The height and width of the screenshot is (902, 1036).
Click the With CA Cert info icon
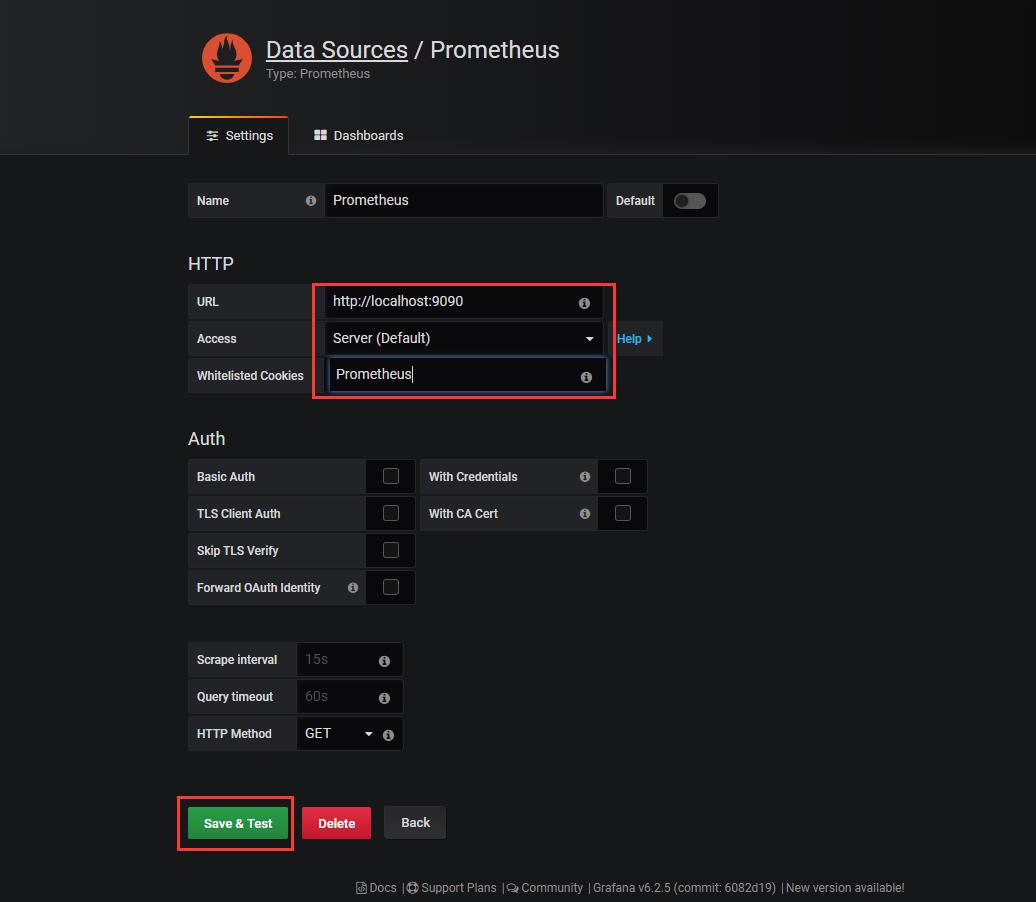tap(585, 513)
